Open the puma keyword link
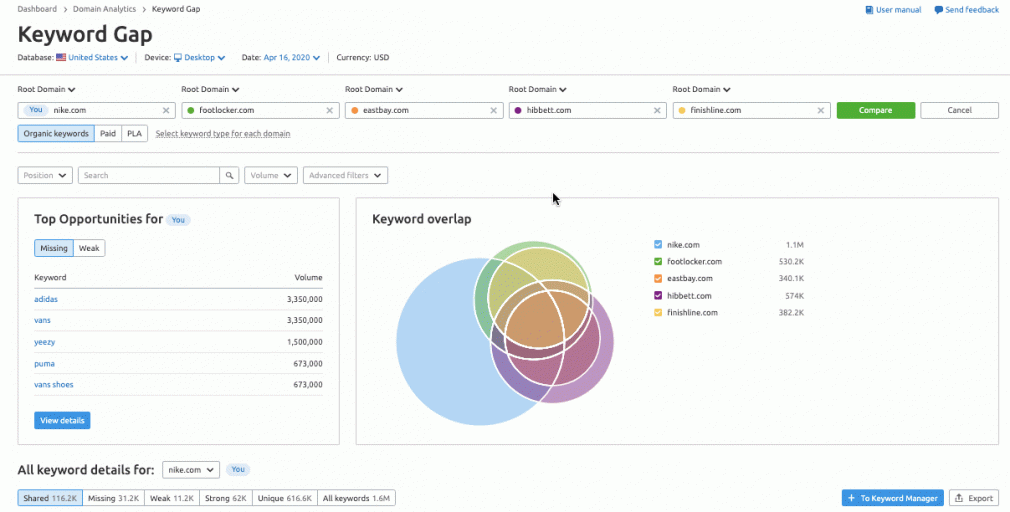The height and width of the screenshot is (512, 1010). pos(44,364)
